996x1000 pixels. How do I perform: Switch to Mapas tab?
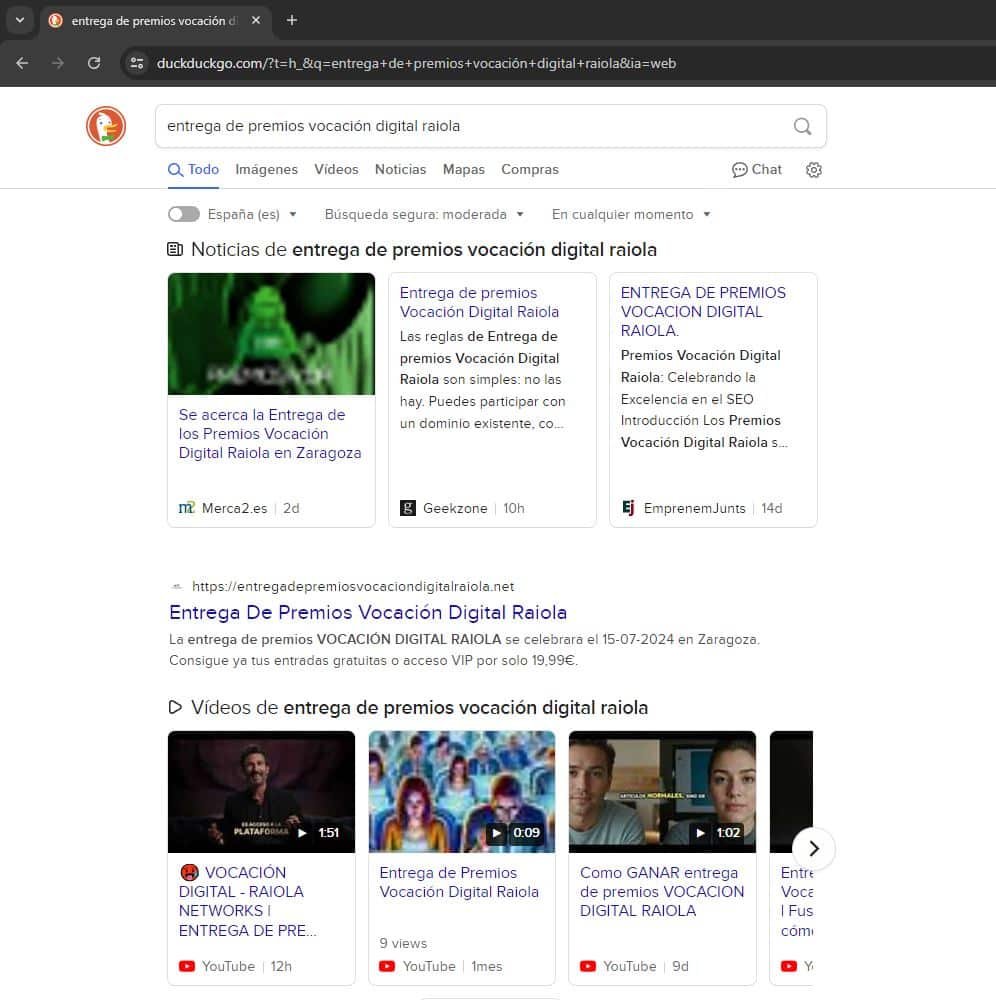464,170
